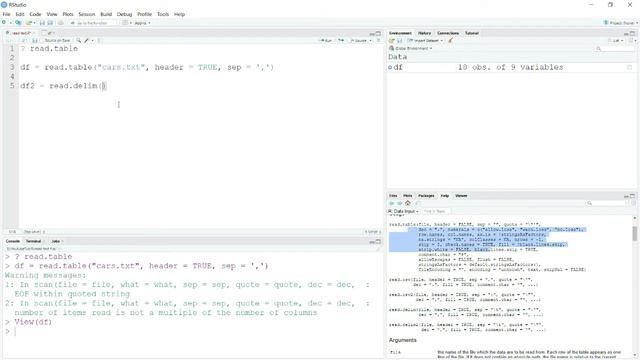The width and height of the screenshot is (640, 360).
Task: Open the Session menu
Action: point(87,14)
